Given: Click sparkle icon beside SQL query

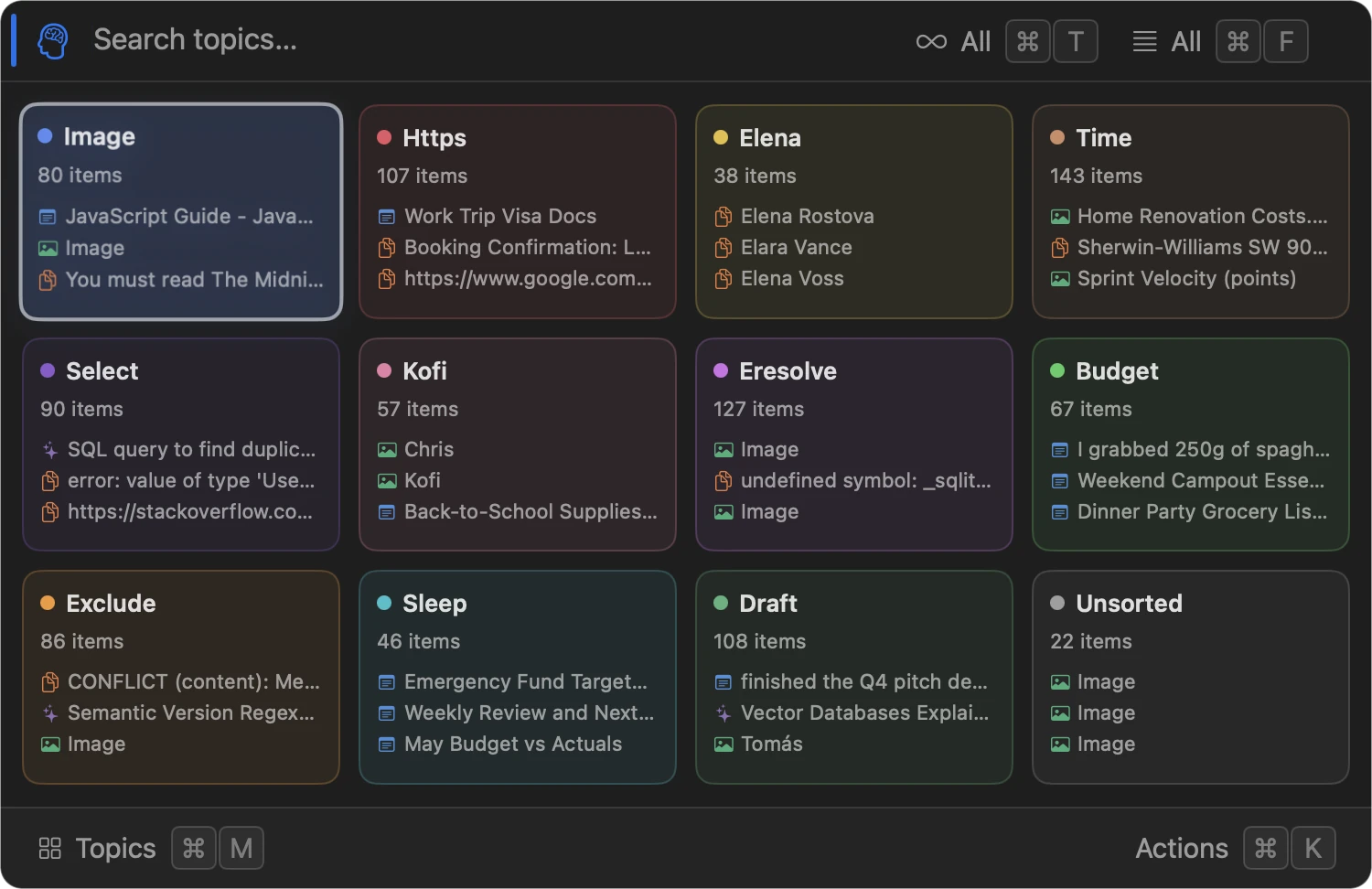Looking at the screenshot, I should click(x=50, y=450).
